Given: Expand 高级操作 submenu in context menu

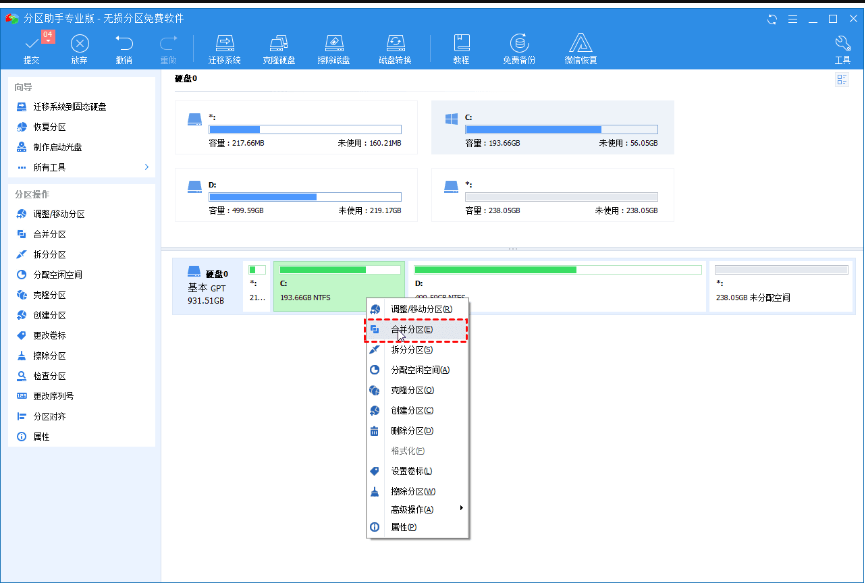Looking at the screenshot, I should [415, 509].
